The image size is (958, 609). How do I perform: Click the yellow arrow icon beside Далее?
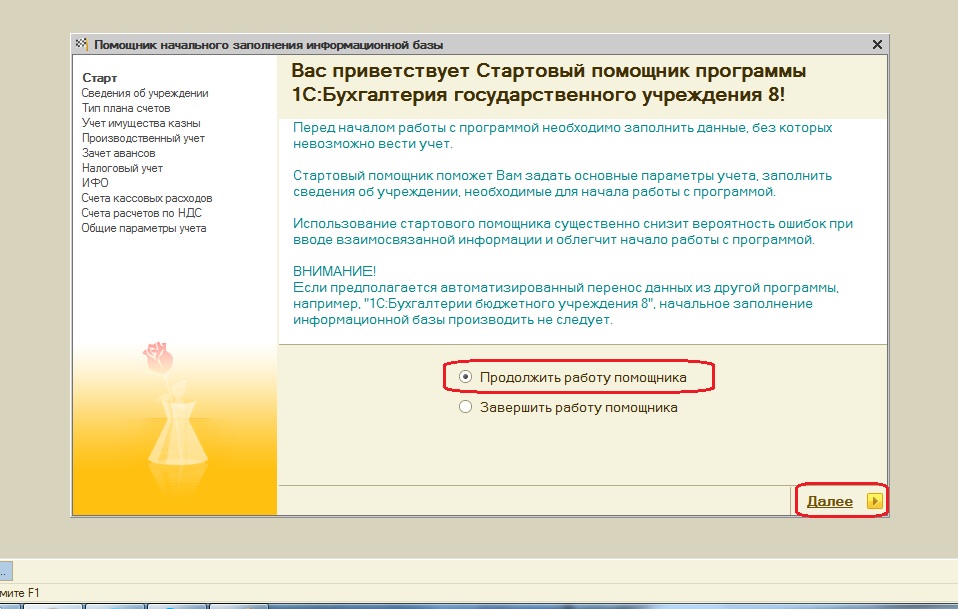(874, 501)
